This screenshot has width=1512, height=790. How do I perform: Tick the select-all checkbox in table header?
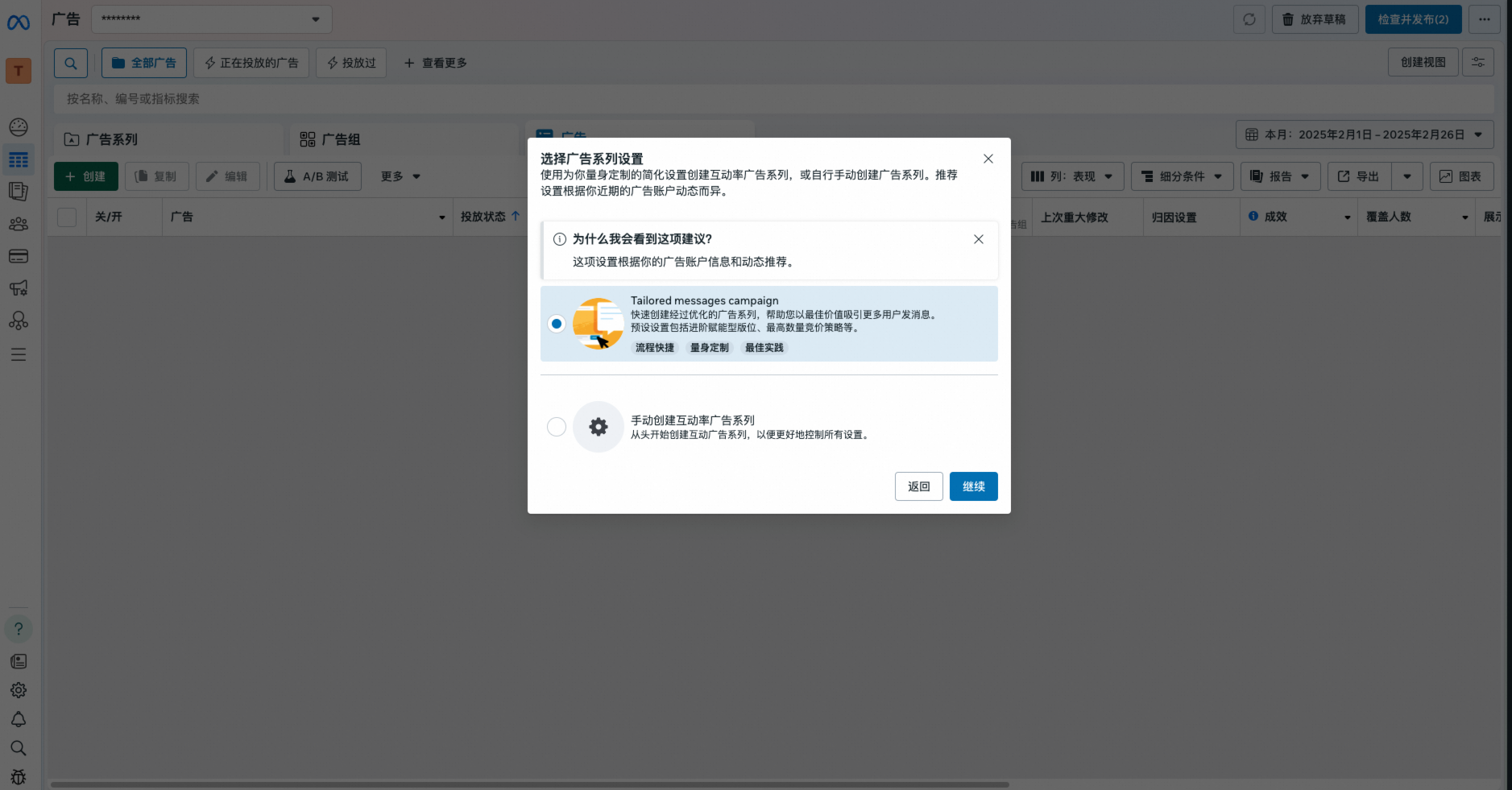(67, 217)
